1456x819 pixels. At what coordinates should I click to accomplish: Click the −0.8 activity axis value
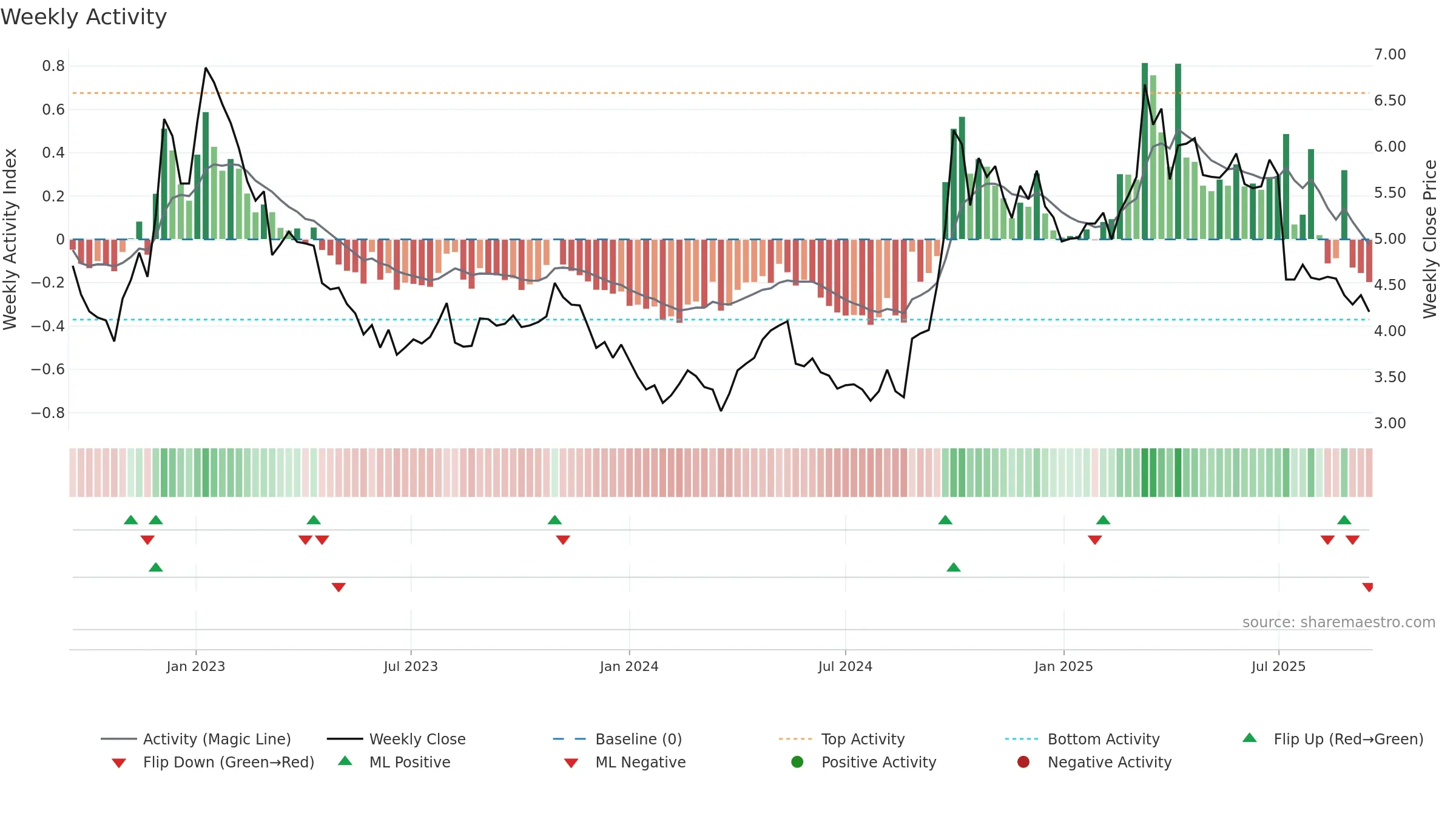(48, 413)
